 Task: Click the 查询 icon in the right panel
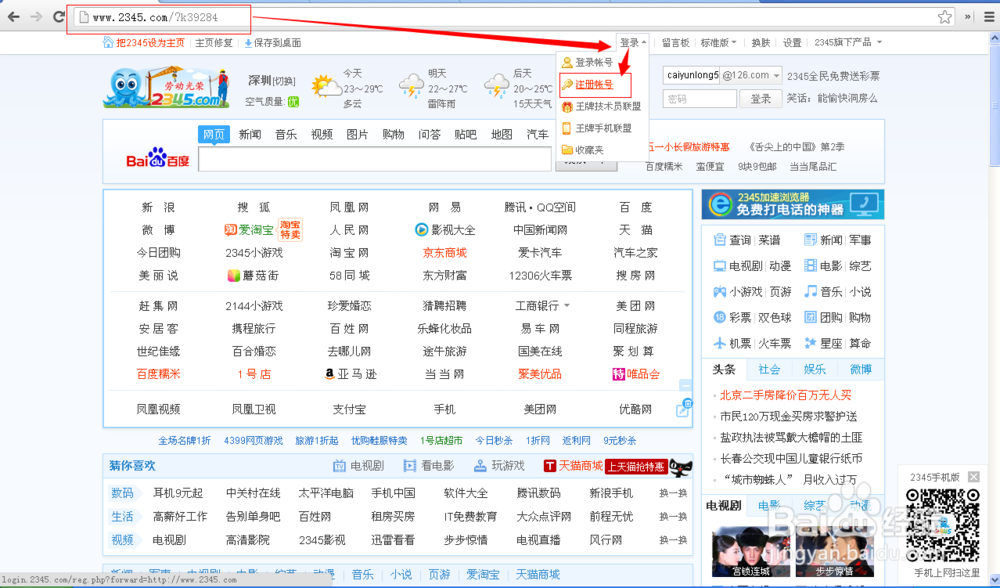click(719, 240)
